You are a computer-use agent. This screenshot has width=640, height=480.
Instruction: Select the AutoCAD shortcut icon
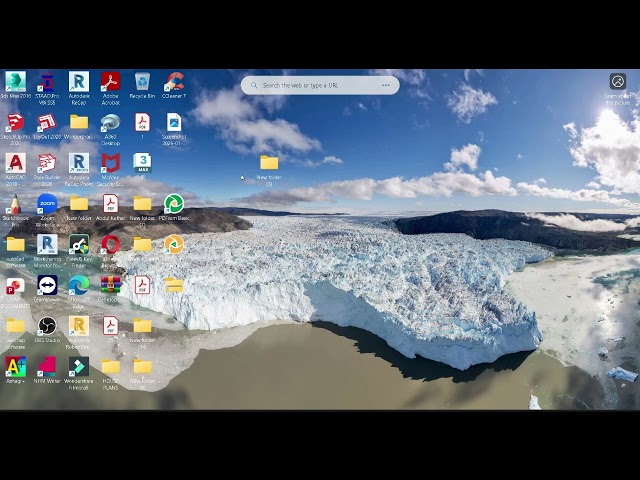(16, 163)
